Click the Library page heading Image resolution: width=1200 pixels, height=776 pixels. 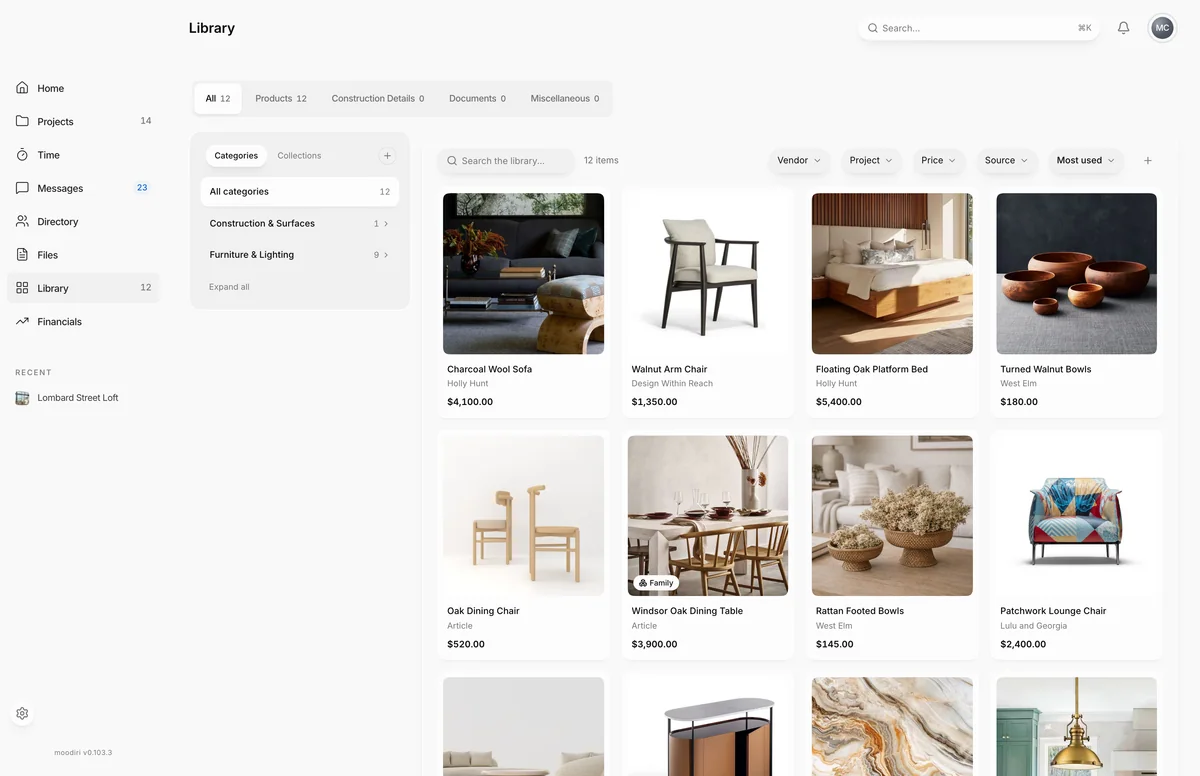click(212, 28)
